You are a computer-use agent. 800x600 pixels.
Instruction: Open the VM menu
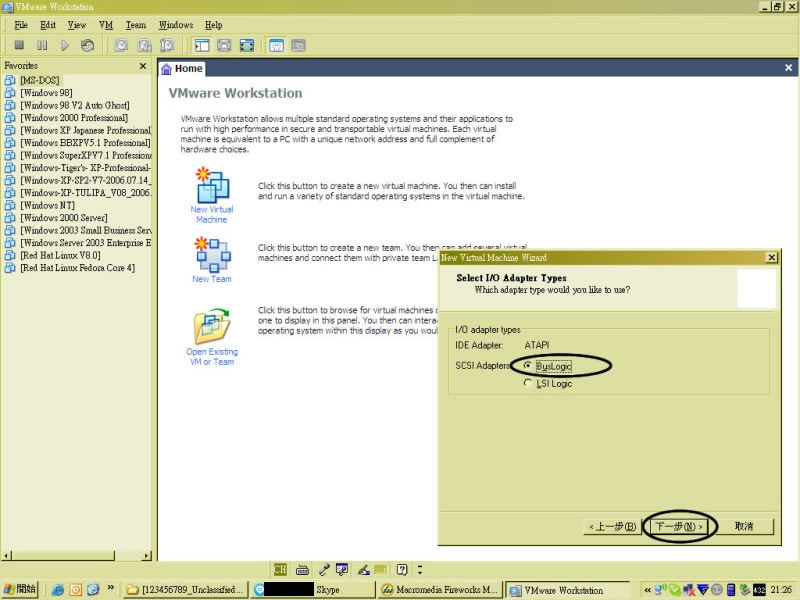tap(106, 25)
